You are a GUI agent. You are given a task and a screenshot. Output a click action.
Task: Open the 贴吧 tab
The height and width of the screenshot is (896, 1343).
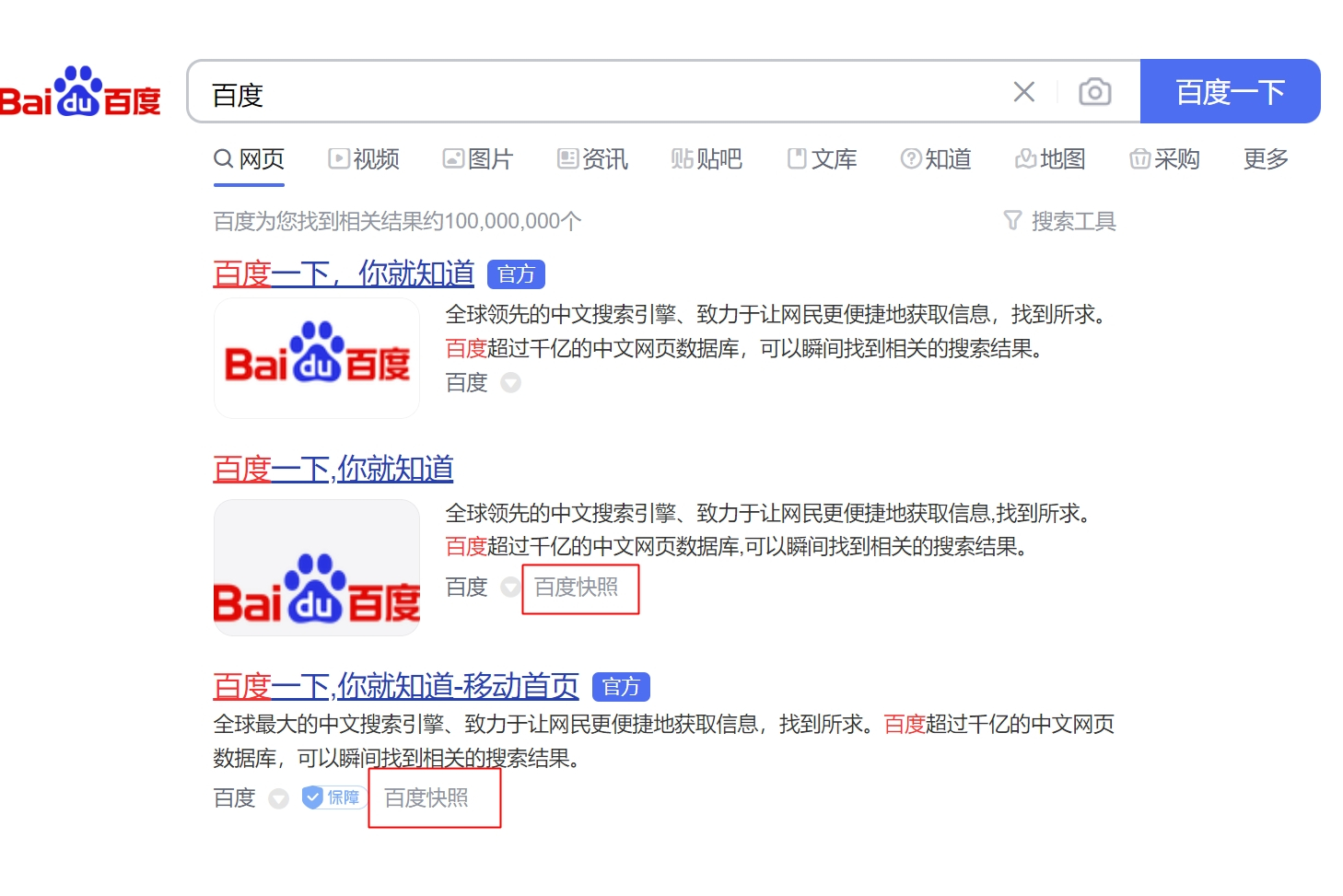pos(707,159)
